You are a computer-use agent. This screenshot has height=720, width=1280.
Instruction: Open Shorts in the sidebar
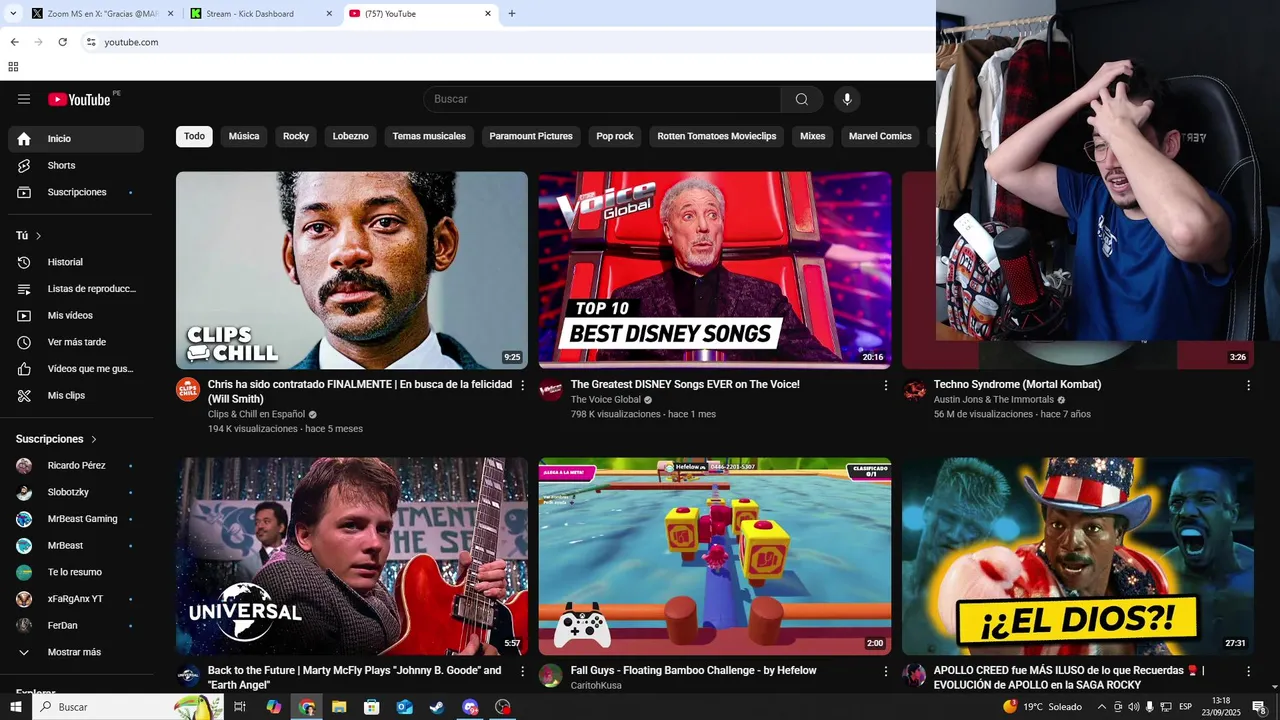(x=76, y=165)
